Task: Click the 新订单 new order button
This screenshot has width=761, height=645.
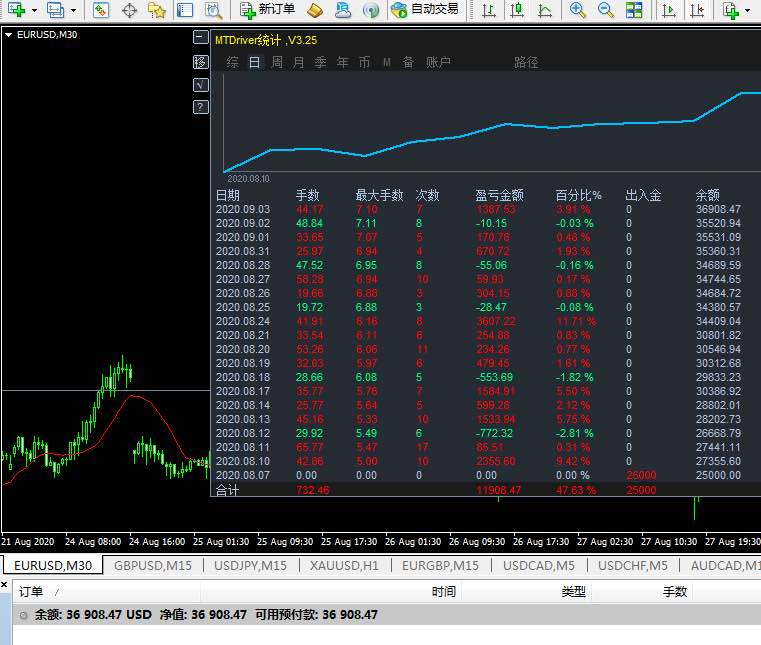Action: 267,10
